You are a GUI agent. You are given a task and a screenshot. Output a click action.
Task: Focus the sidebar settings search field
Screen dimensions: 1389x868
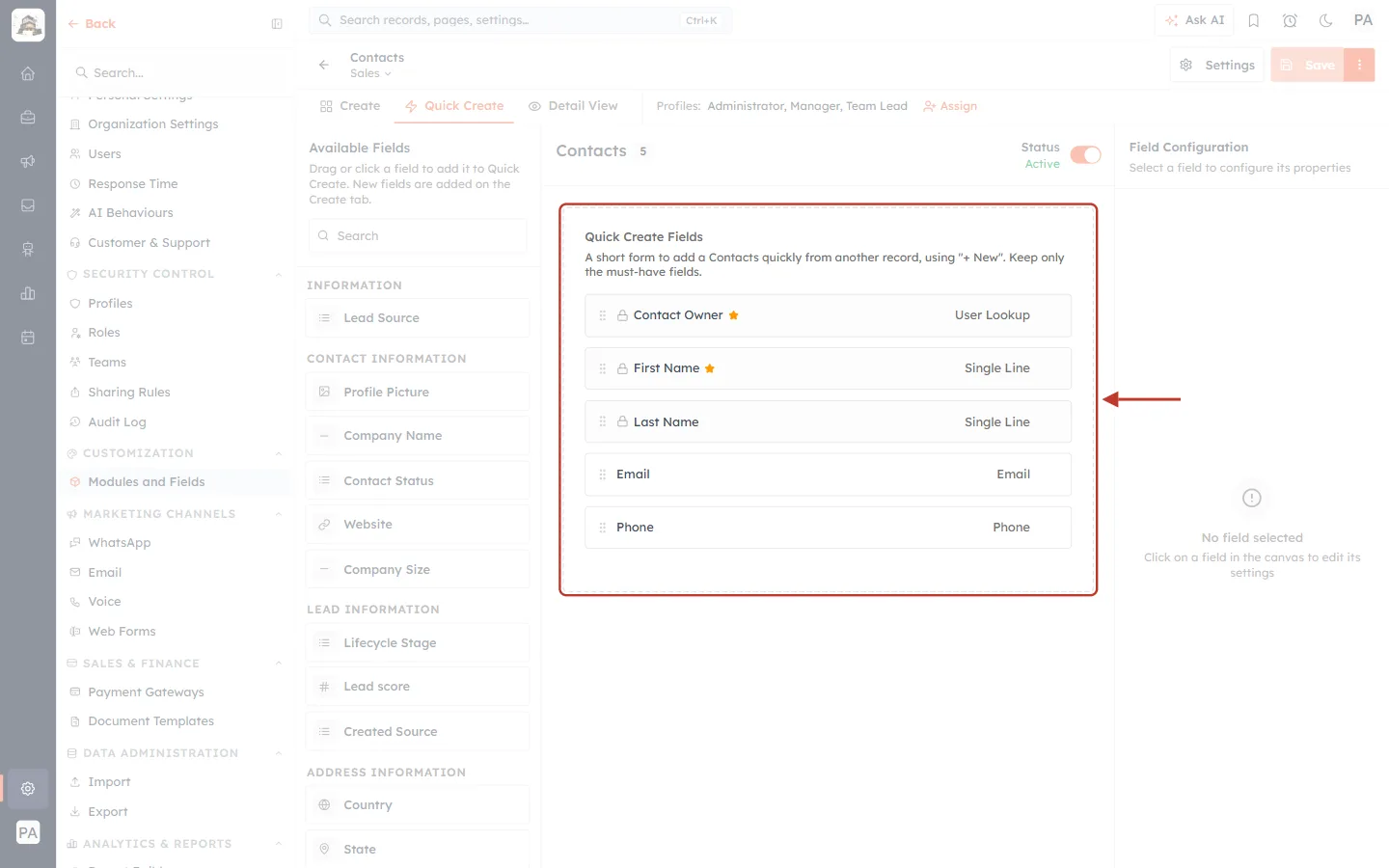point(176,73)
